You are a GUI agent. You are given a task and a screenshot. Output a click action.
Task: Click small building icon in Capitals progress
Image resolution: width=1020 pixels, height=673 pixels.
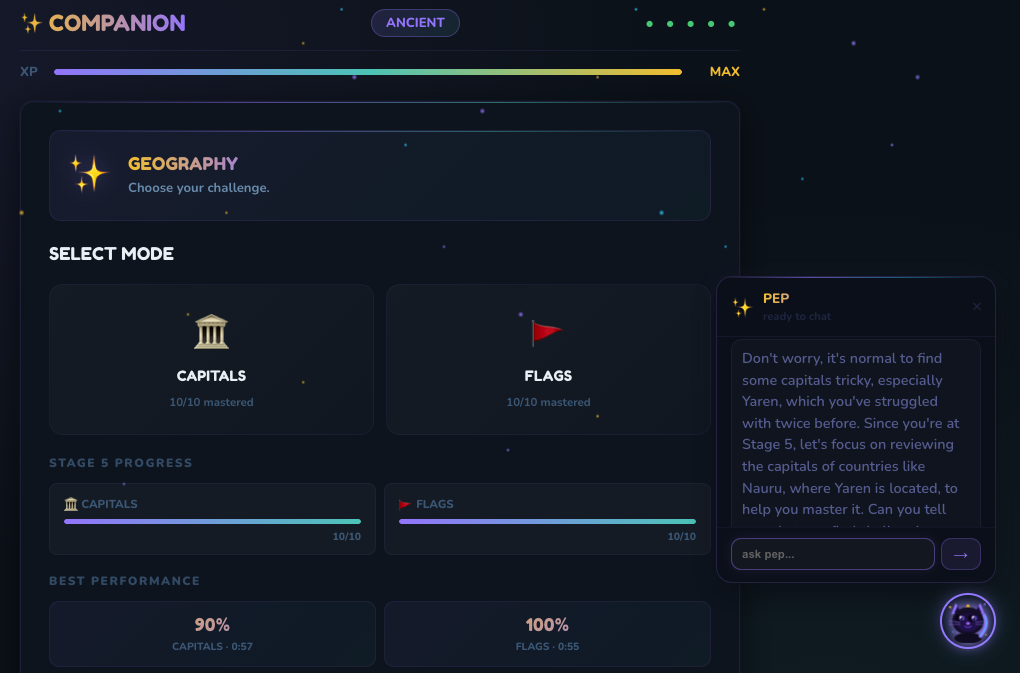tap(71, 504)
